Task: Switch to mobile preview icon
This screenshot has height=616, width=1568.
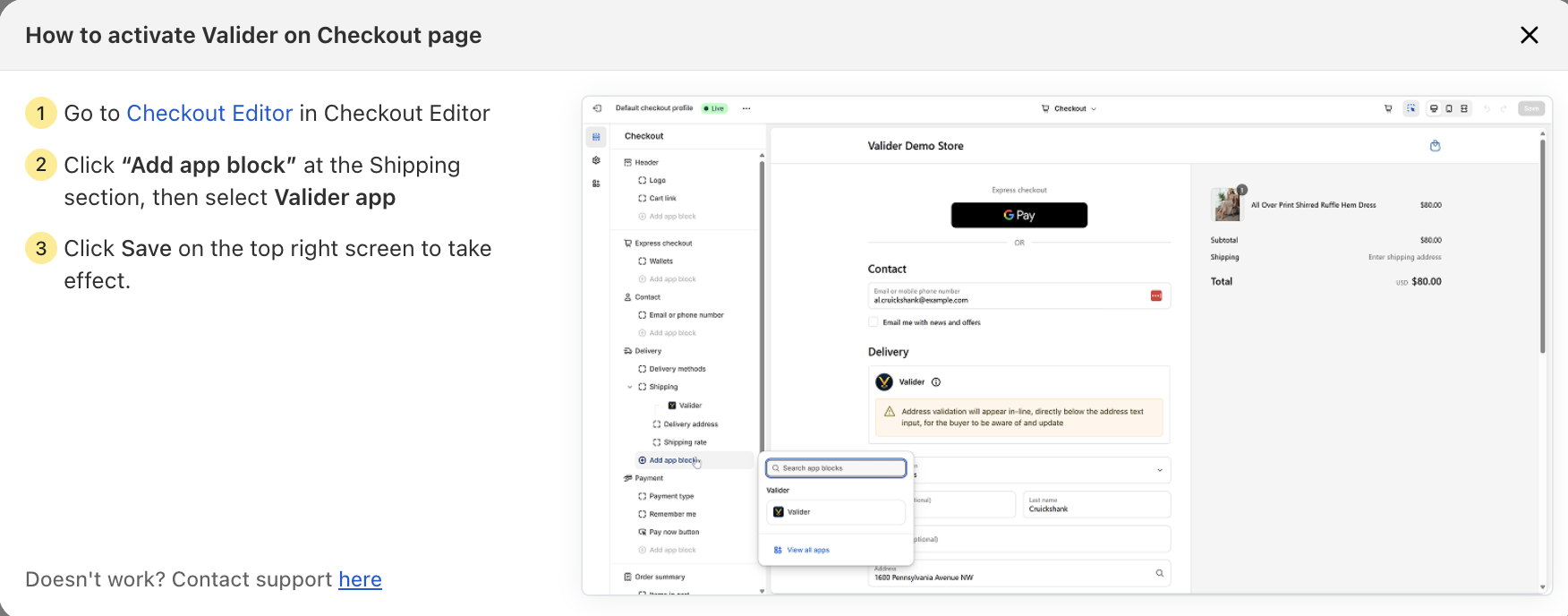Action: point(1449,108)
